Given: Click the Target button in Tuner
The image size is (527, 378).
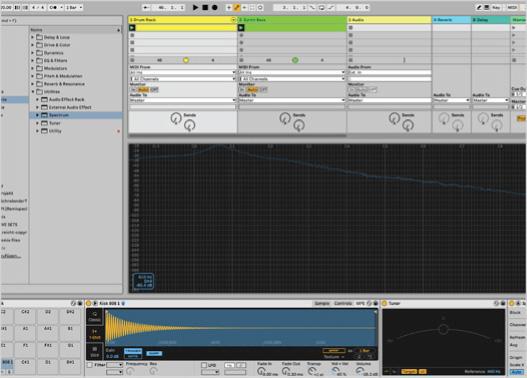Looking at the screenshot, I should click(409, 372).
